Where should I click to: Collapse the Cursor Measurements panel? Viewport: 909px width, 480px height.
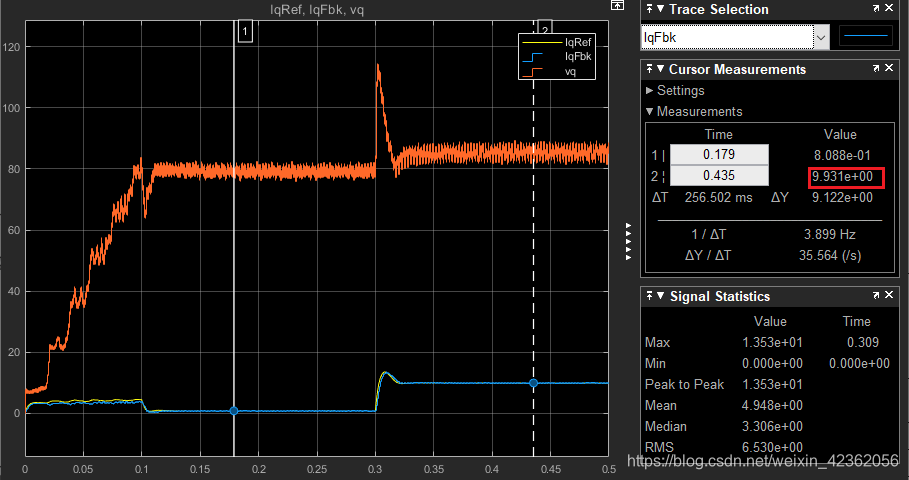pos(660,69)
